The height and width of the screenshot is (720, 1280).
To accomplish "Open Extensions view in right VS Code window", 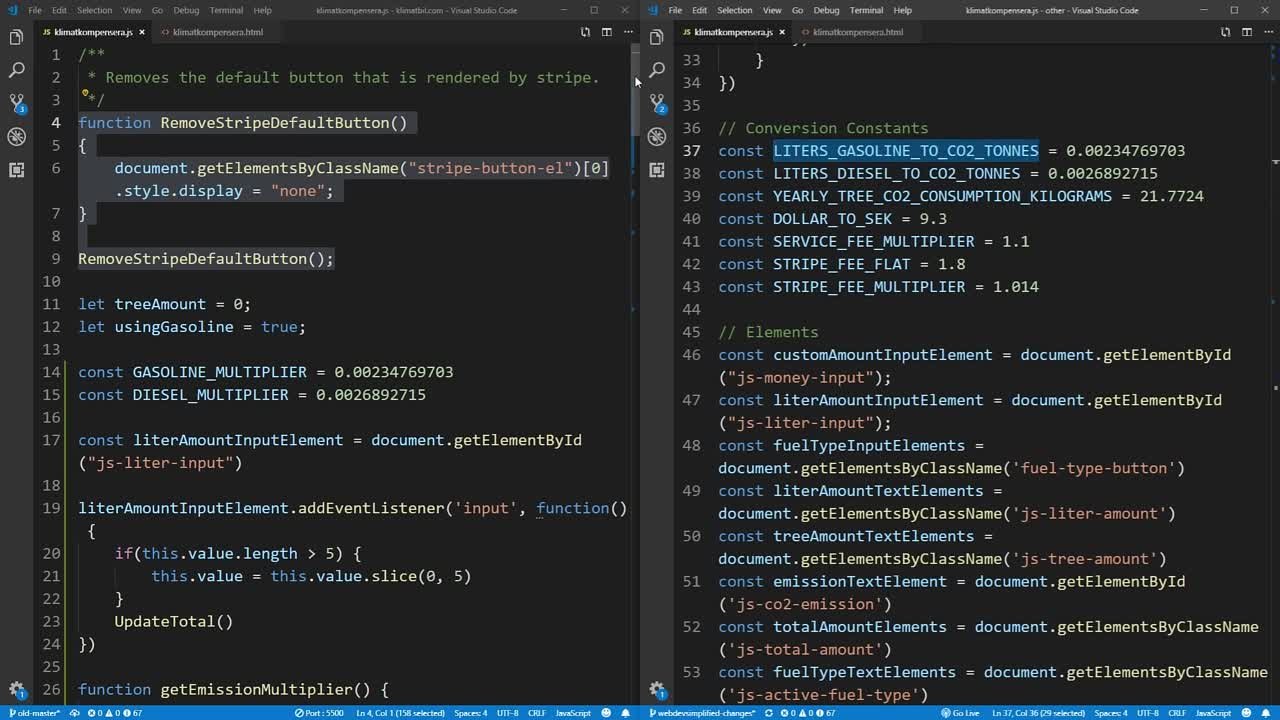I will [656, 170].
